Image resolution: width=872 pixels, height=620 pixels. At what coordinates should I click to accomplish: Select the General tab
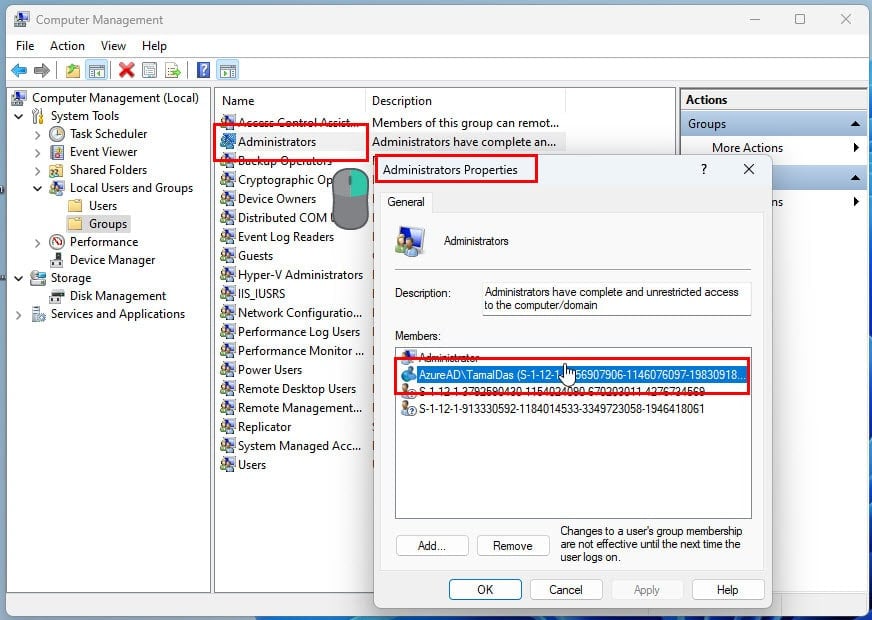pyautogui.click(x=405, y=202)
